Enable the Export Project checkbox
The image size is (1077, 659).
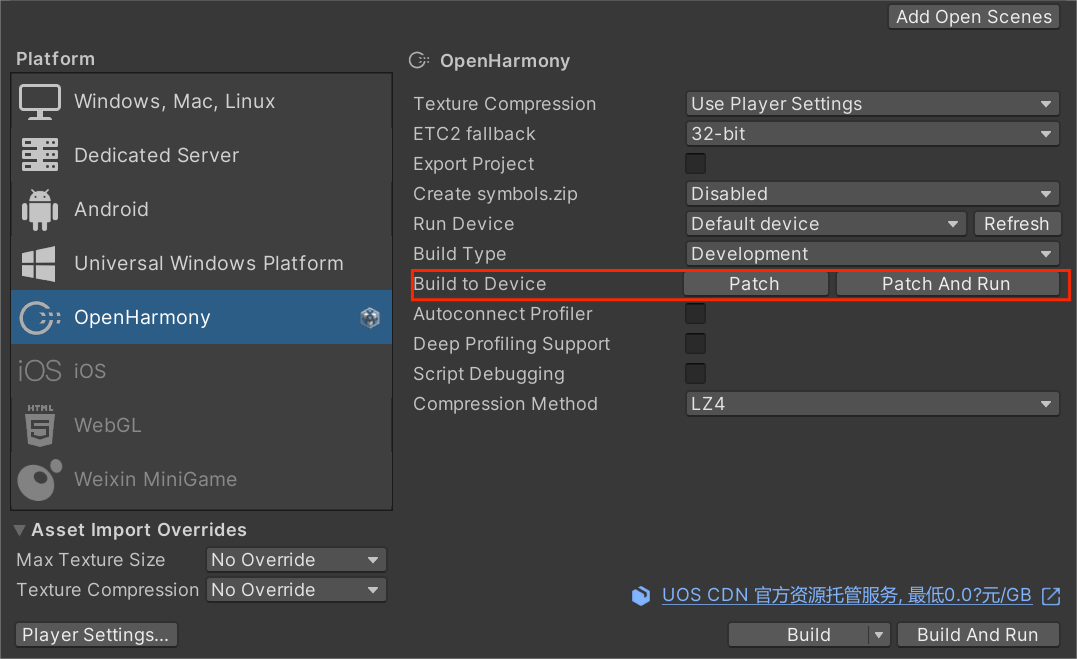(694, 163)
